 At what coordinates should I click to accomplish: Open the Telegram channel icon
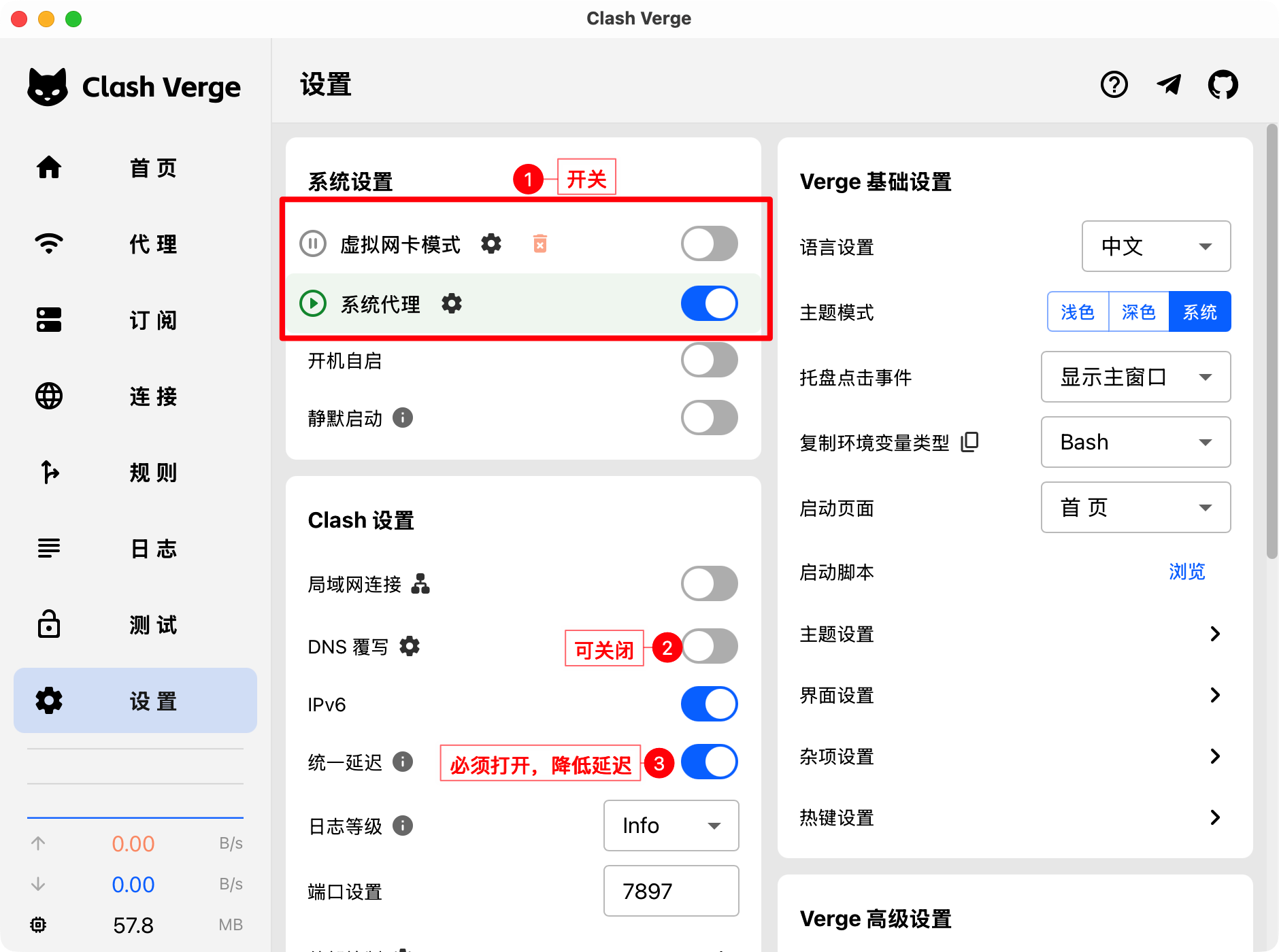[x=1169, y=85]
